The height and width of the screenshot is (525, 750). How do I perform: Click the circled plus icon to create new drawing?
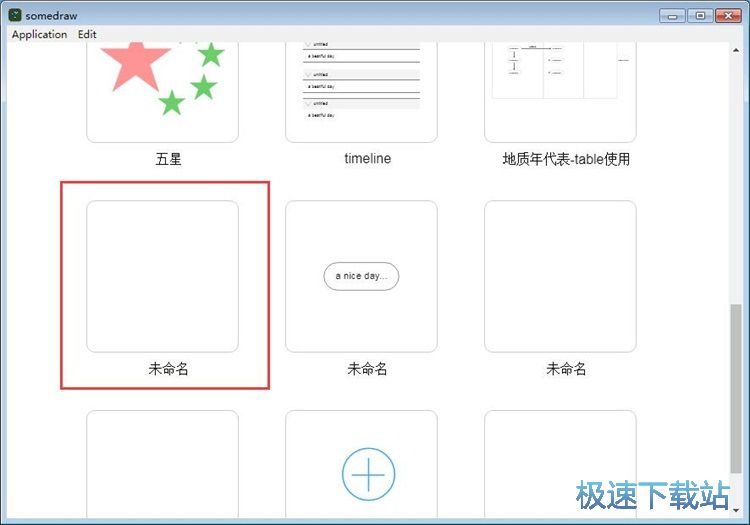pyautogui.click(x=368, y=474)
